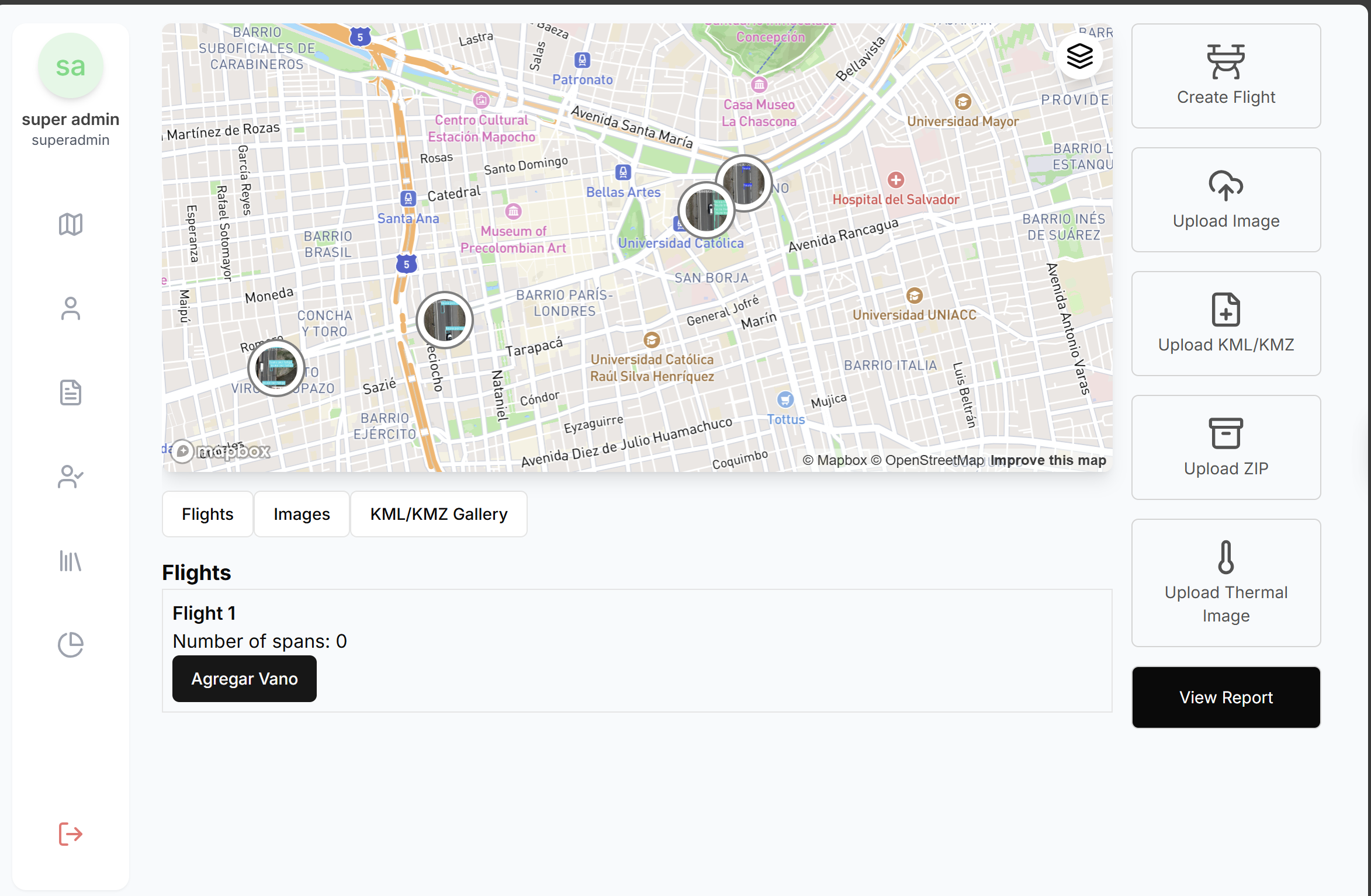Click the user-check sidebar icon
The image size is (1371, 896).
(x=70, y=477)
